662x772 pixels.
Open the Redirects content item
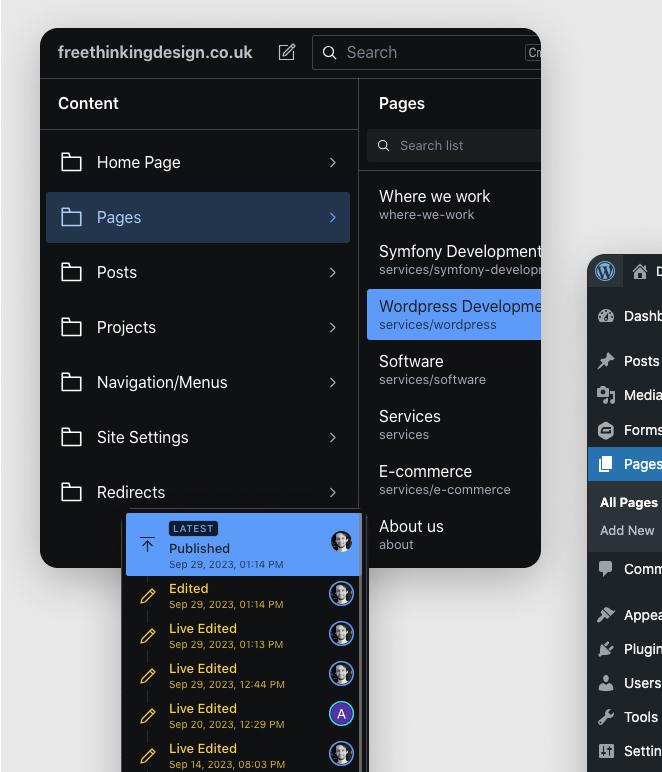point(198,492)
